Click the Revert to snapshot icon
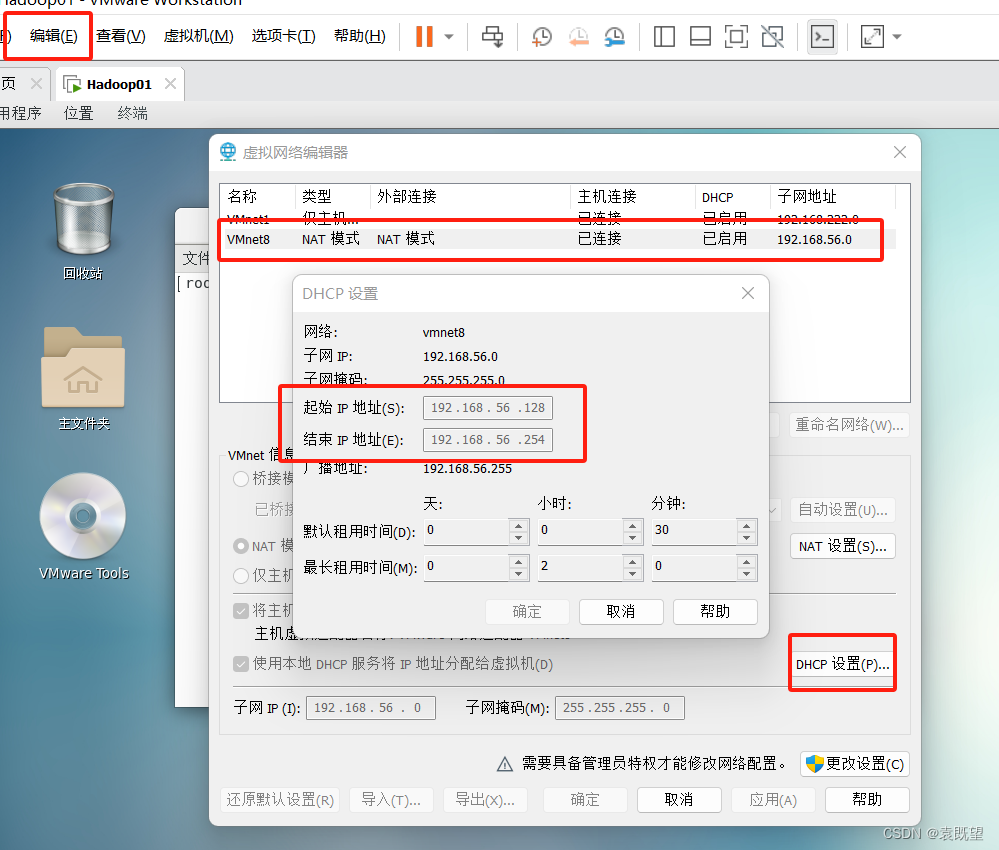Screen dimensions: 999x850 [579, 36]
